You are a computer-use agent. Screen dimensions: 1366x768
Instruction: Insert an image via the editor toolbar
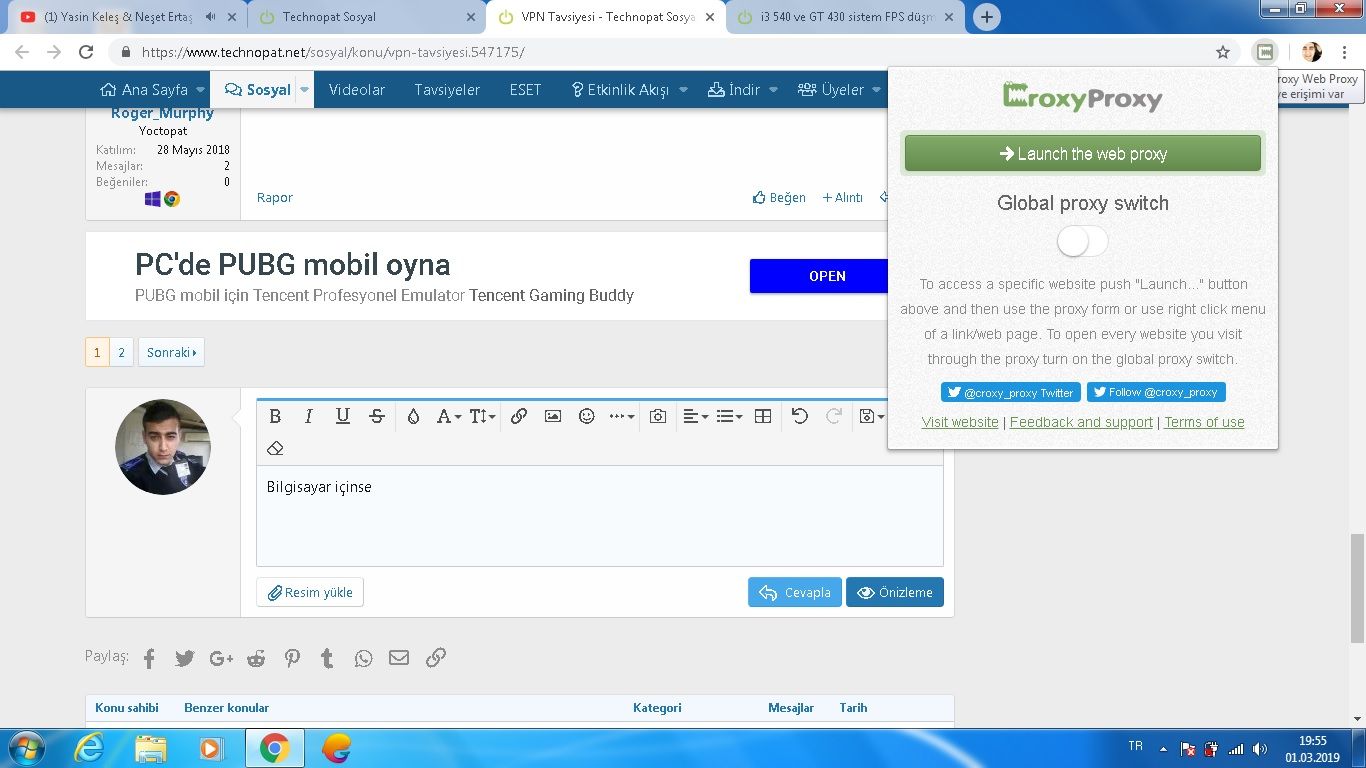click(x=553, y=417)
